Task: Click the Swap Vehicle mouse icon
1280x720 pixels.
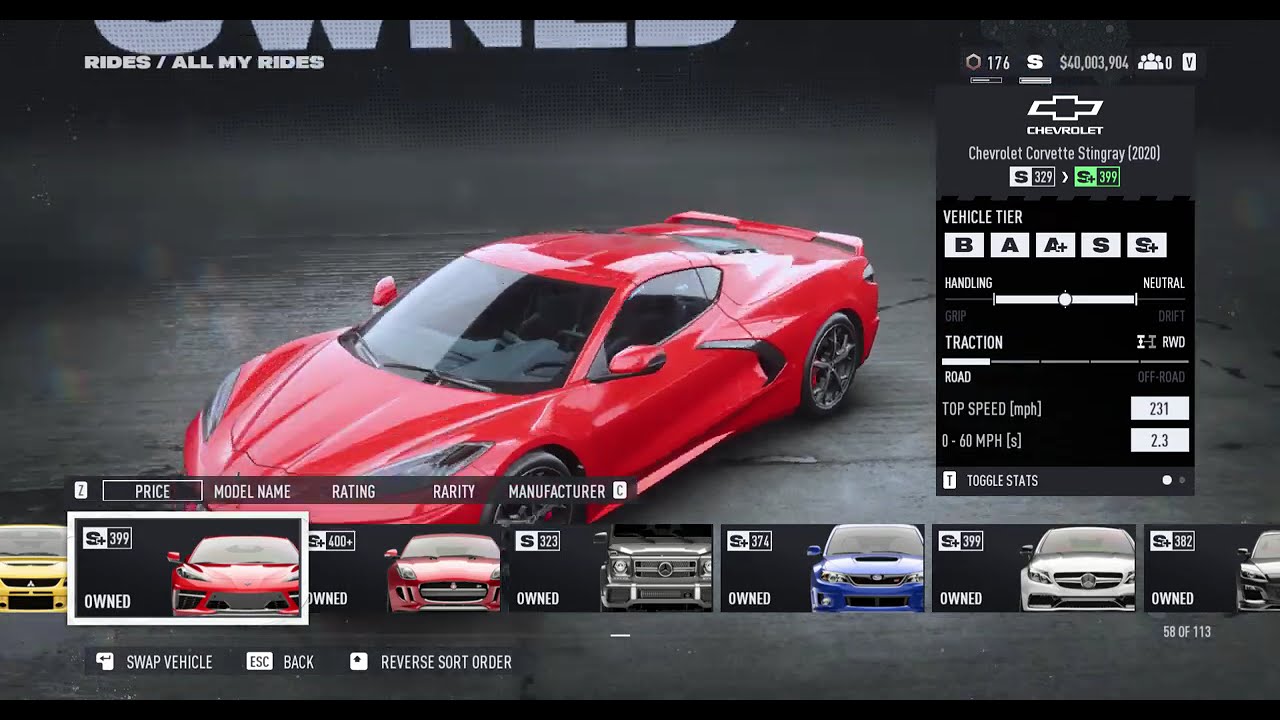Action: pos(105,662)
